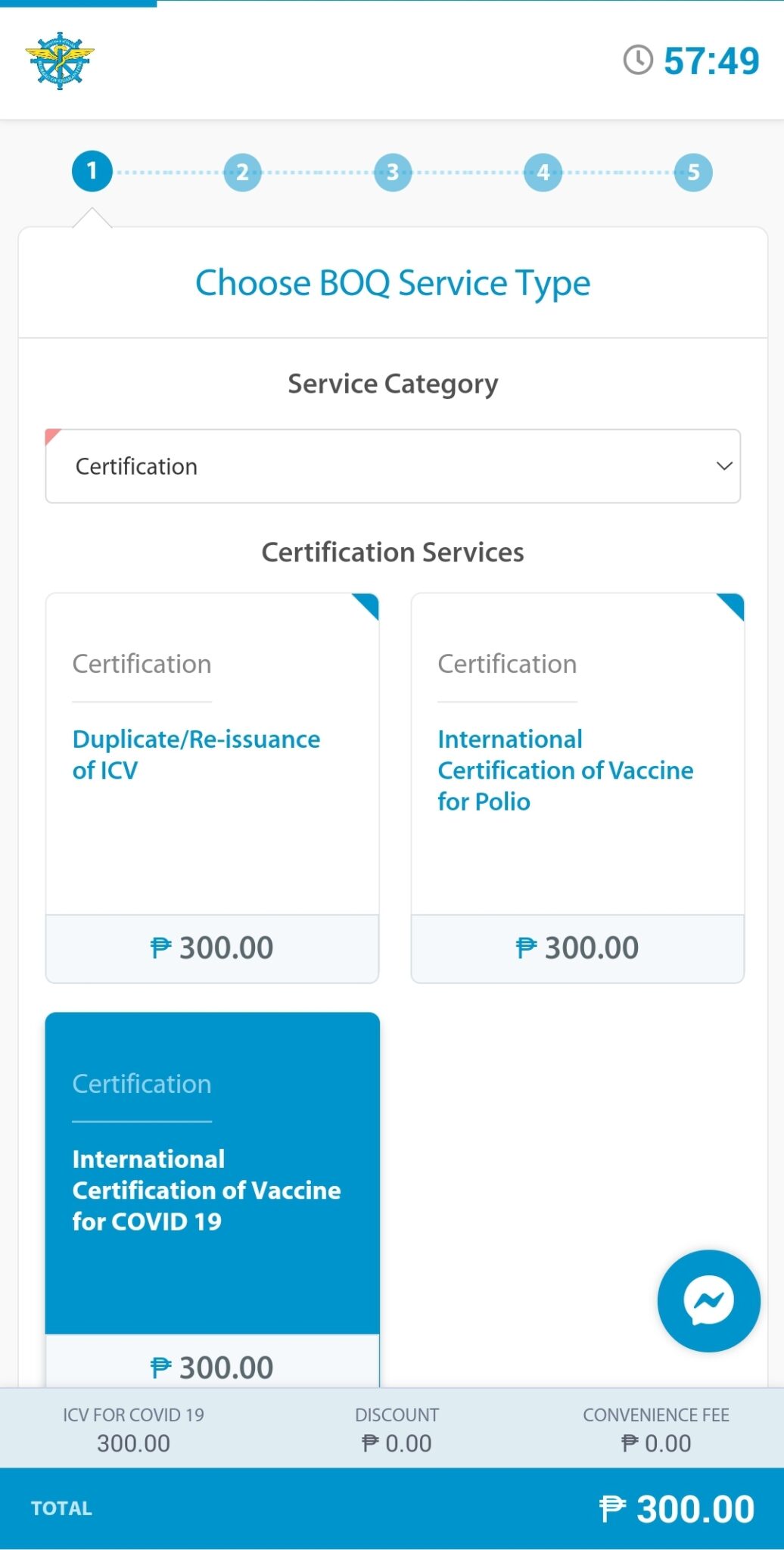Click step 1 circle in the stepper
This screenshot has width=784, height=1550.
click(91, 172)
